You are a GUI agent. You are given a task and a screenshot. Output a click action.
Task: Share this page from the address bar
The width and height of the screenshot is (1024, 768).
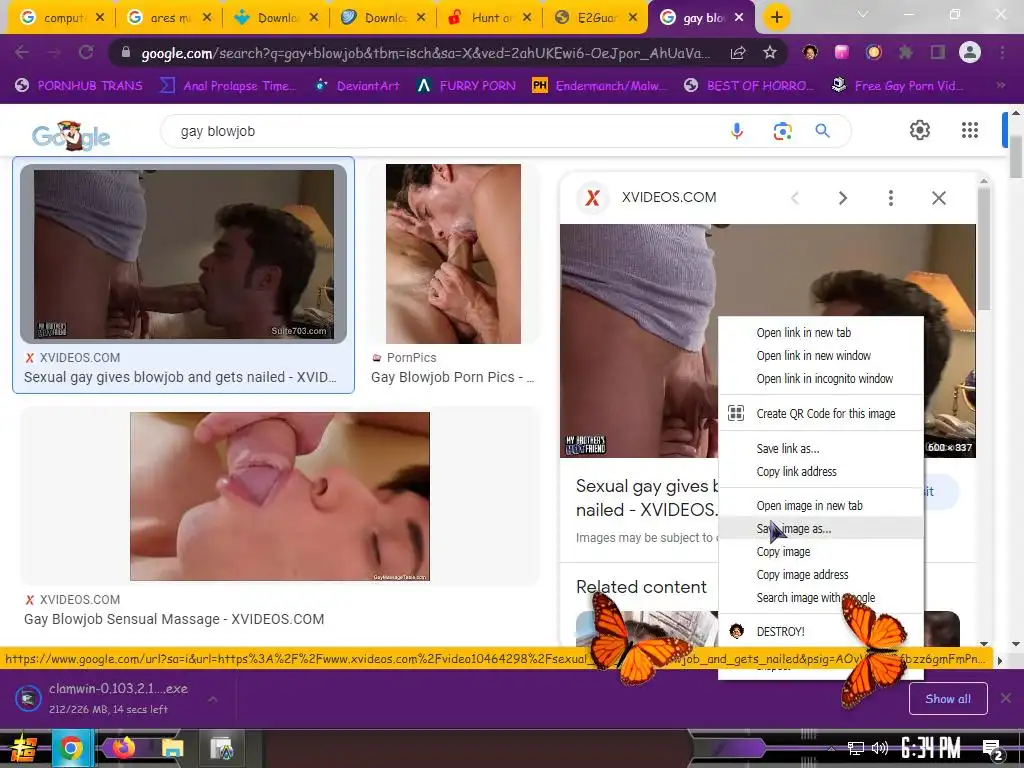point(738,53)
